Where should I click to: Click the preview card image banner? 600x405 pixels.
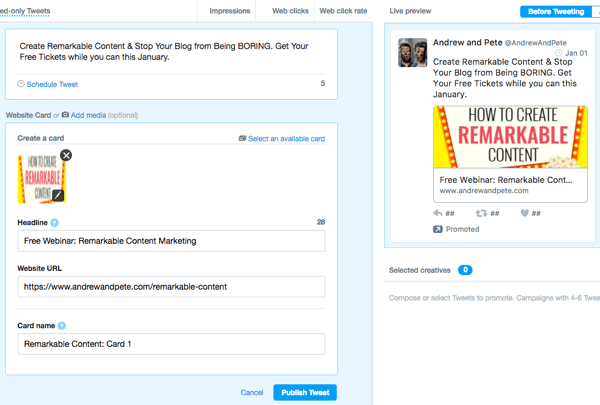click(510, 137)
